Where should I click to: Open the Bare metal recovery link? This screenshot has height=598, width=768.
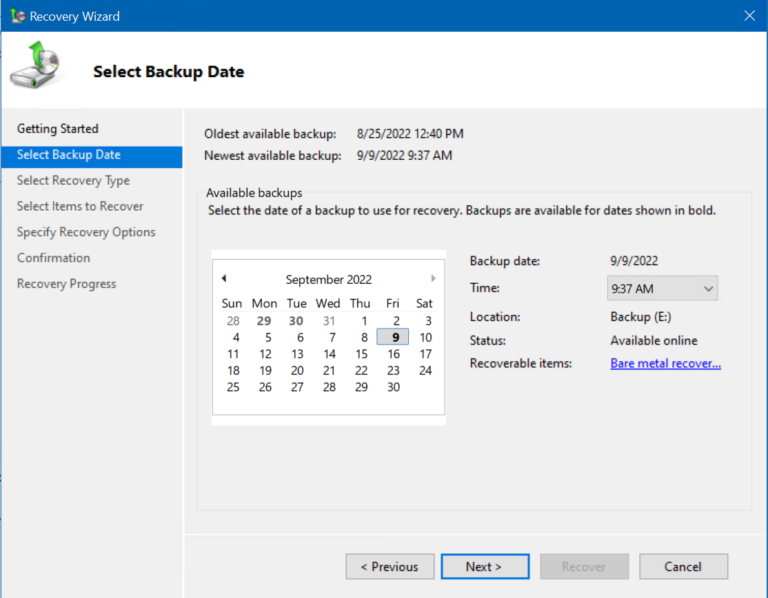(665, 363)
